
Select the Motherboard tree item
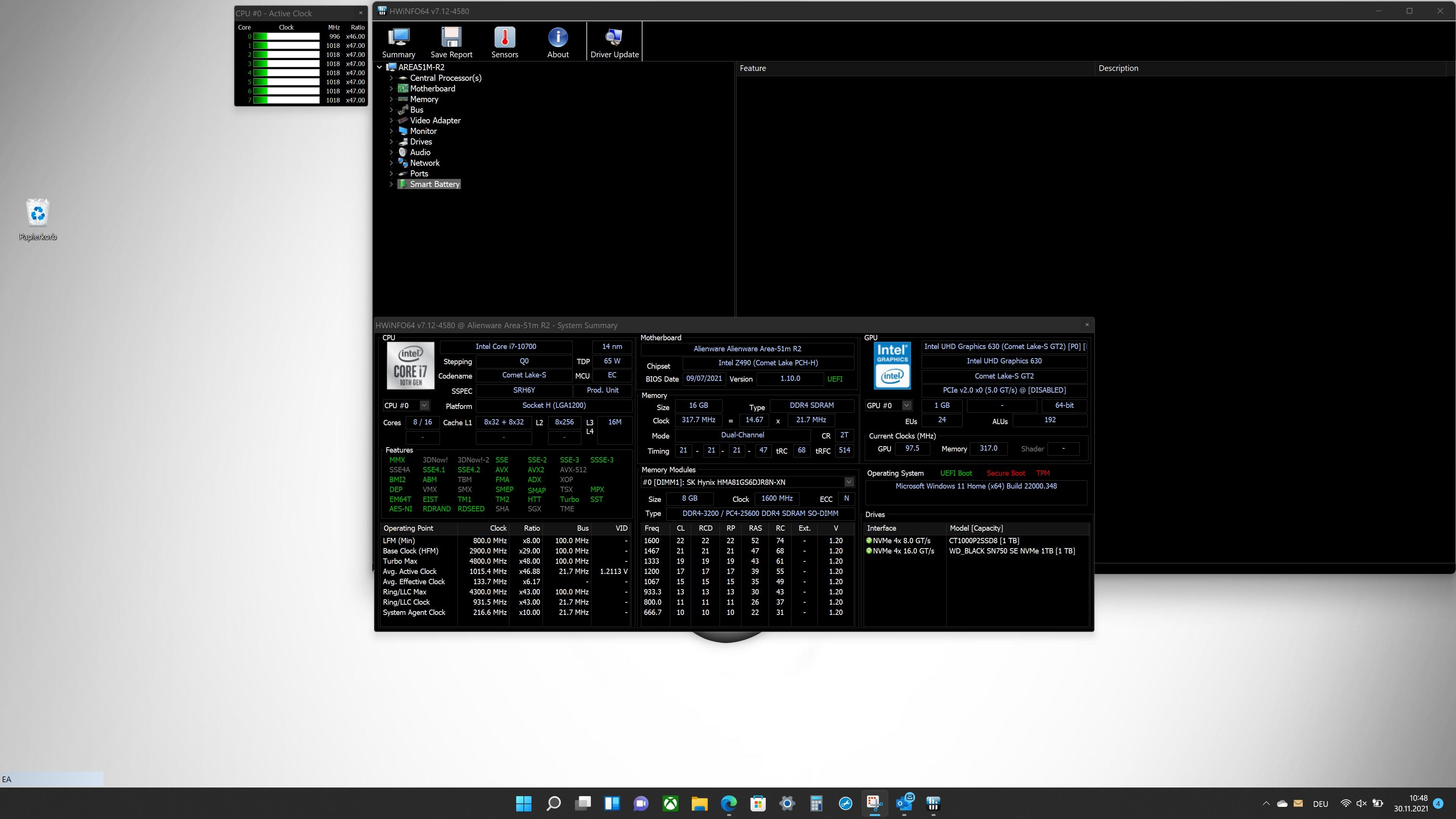tap(432, 89)
